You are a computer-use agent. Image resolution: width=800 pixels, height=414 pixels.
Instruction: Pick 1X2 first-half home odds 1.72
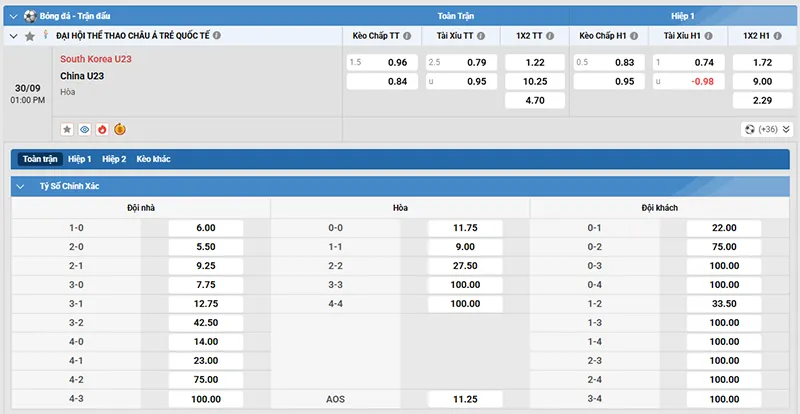pyautogui.click(x=763, y=63)
